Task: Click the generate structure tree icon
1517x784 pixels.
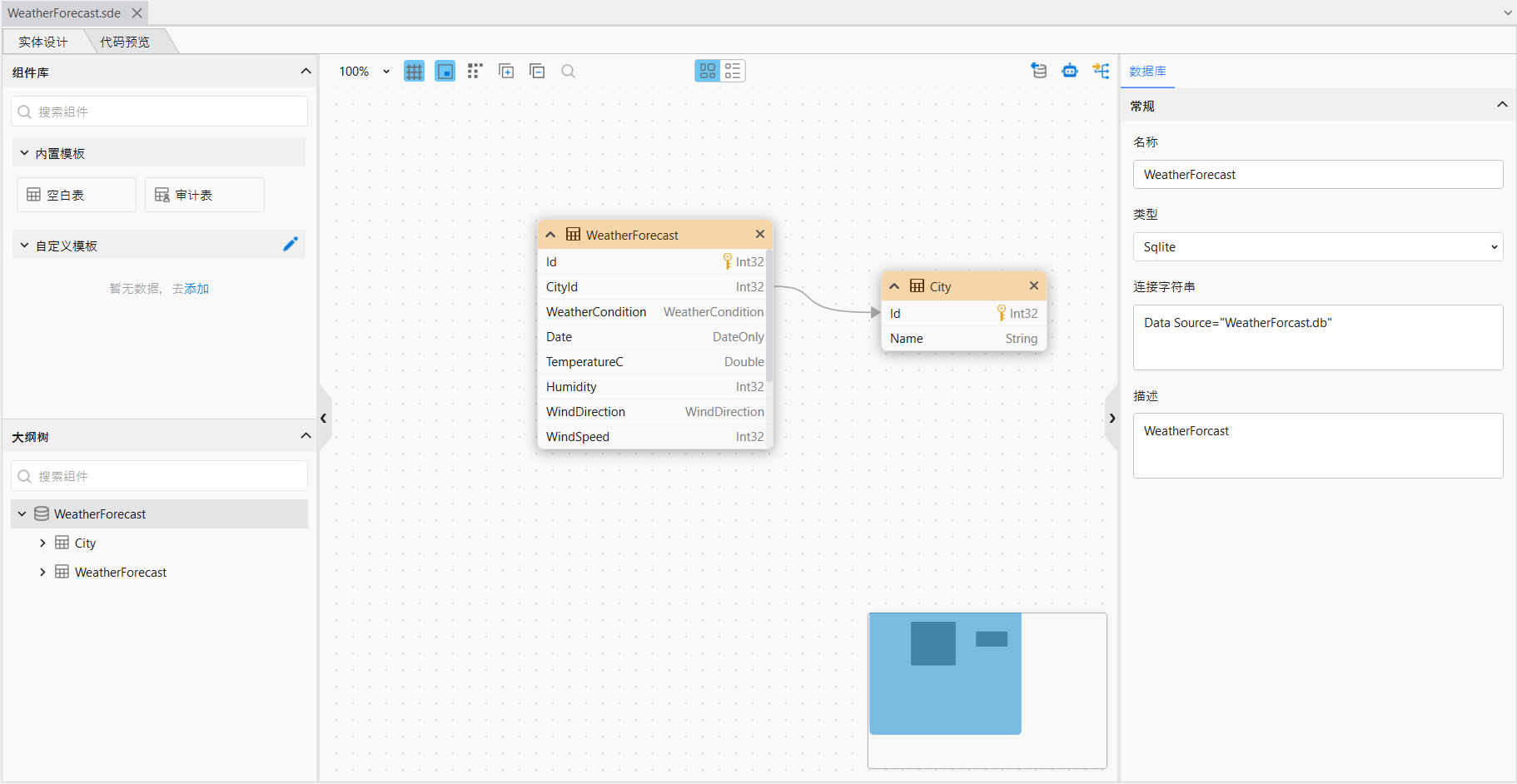Action: (1101, 72)
